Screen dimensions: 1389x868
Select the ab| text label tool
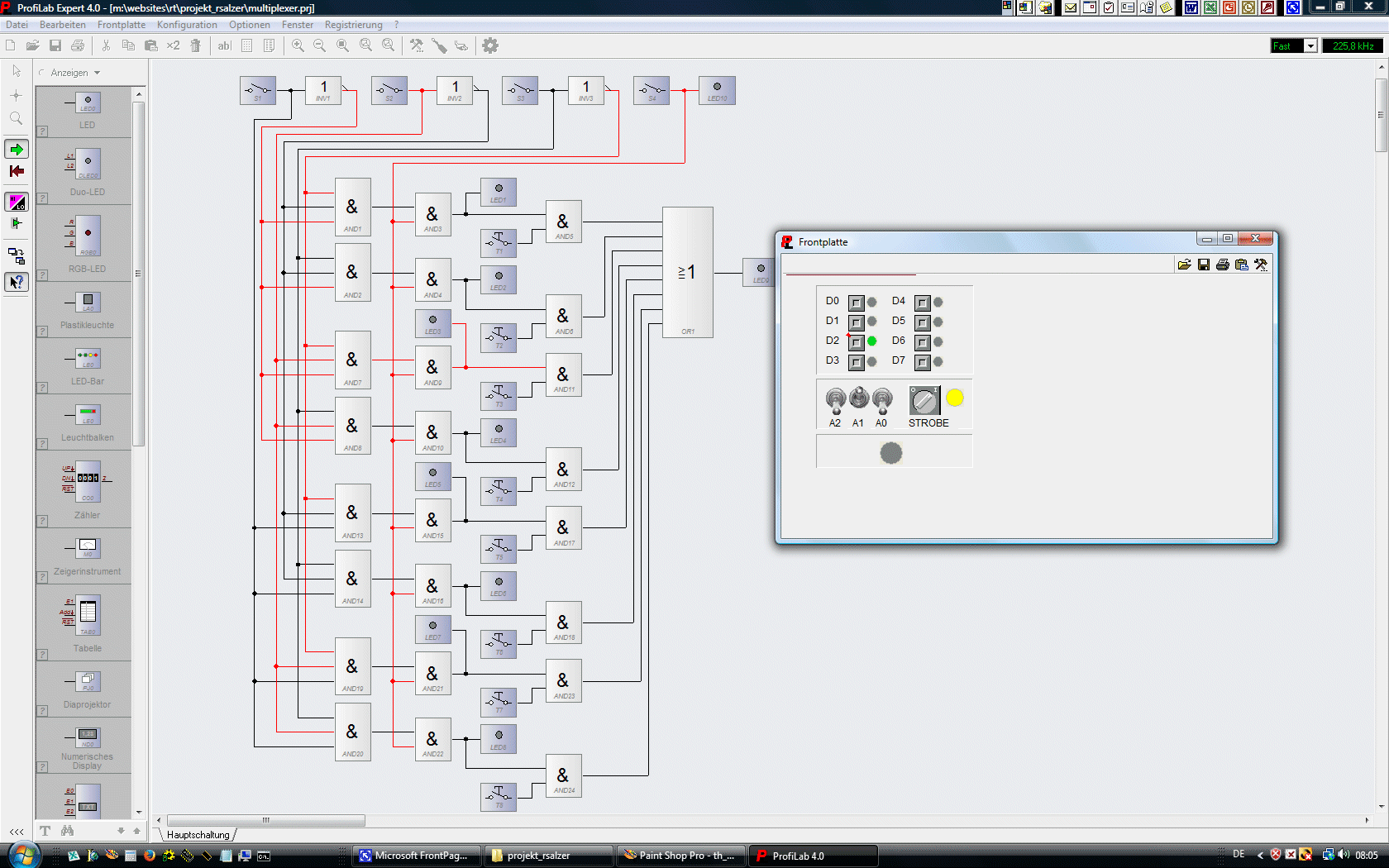pos(224,45)
